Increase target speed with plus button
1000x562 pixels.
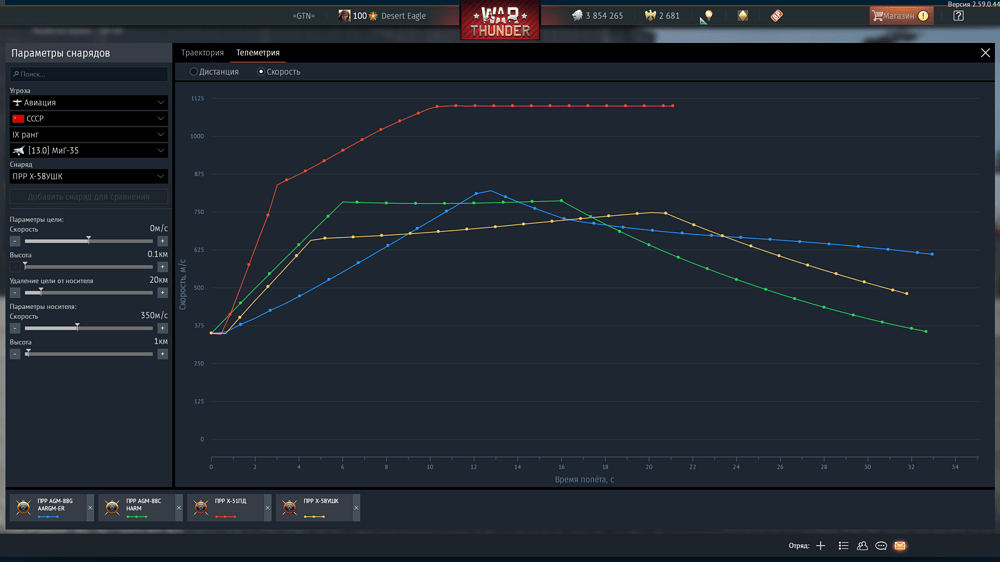tap(163, 241)
